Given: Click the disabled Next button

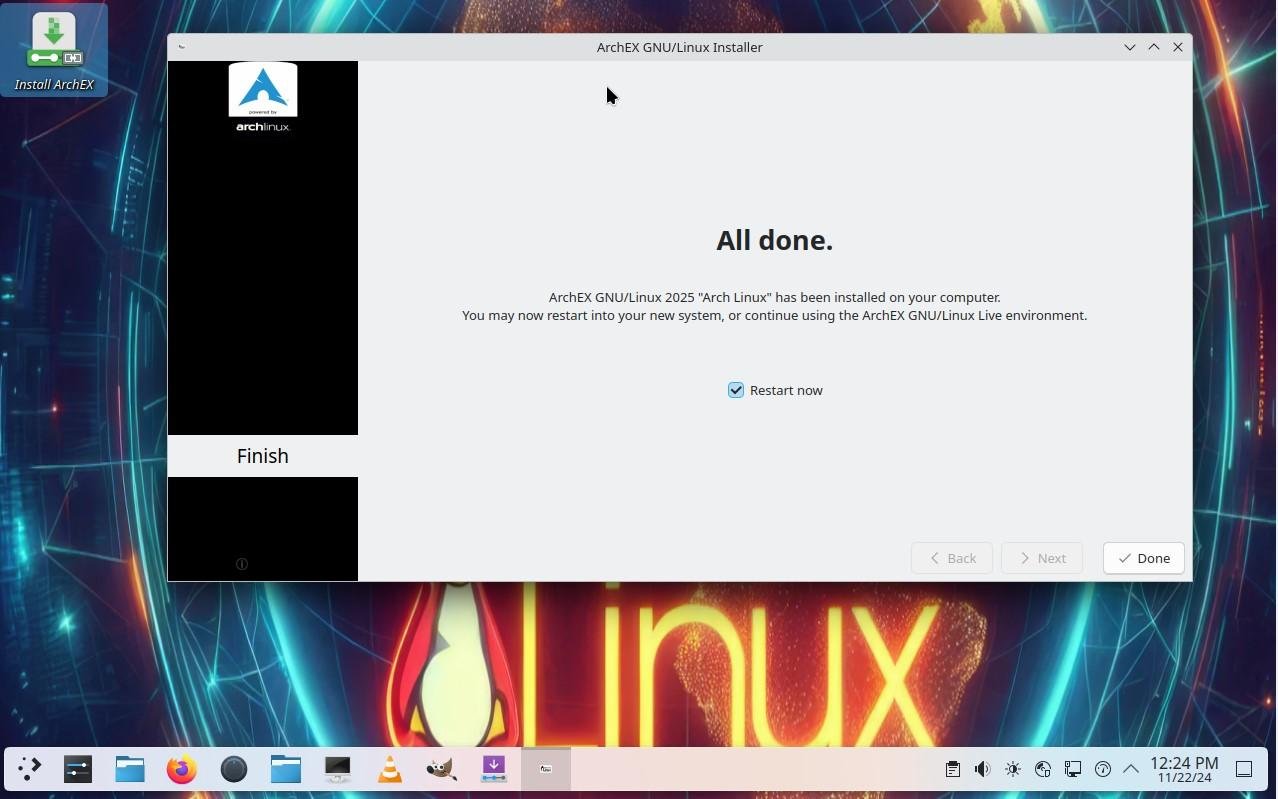Looking at the screenshot, I should coord(1041,558).
